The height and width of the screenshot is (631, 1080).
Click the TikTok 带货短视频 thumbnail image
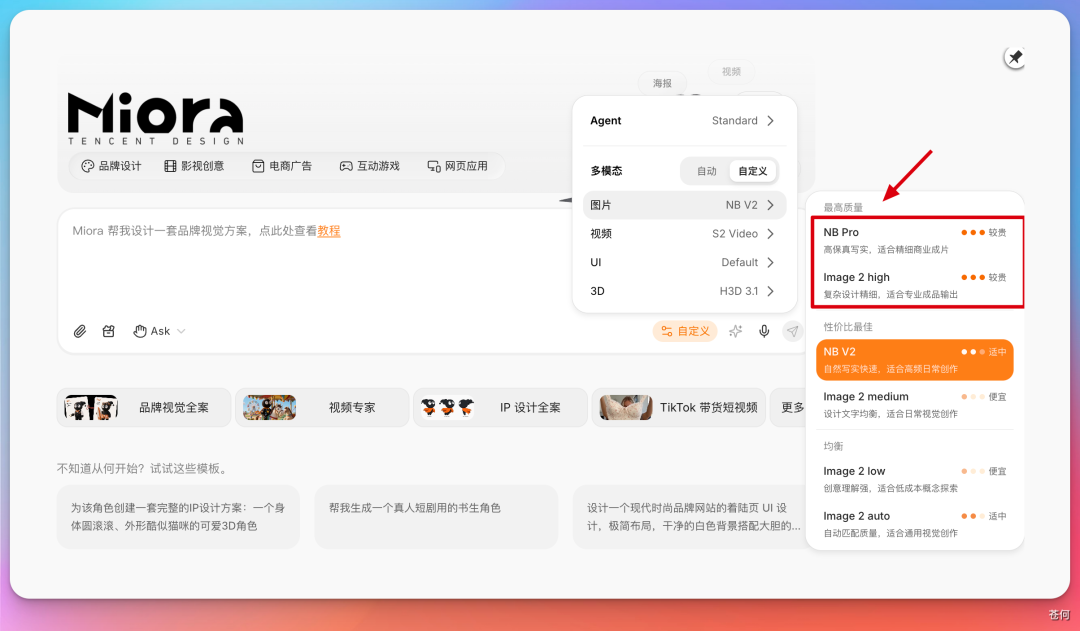(x=625, y=408)
